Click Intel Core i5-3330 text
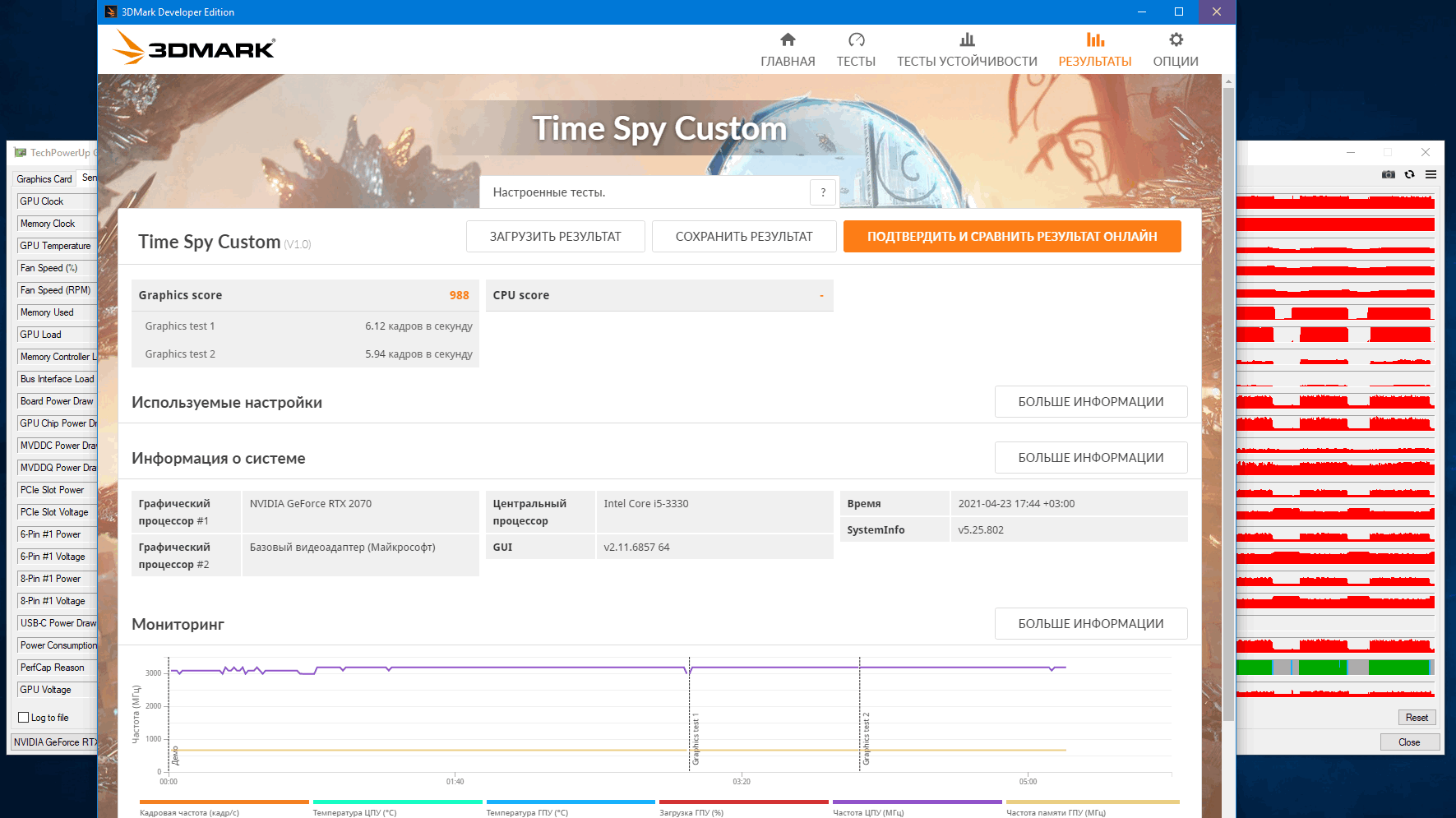 pyautogui.click(x=646, y=504)
